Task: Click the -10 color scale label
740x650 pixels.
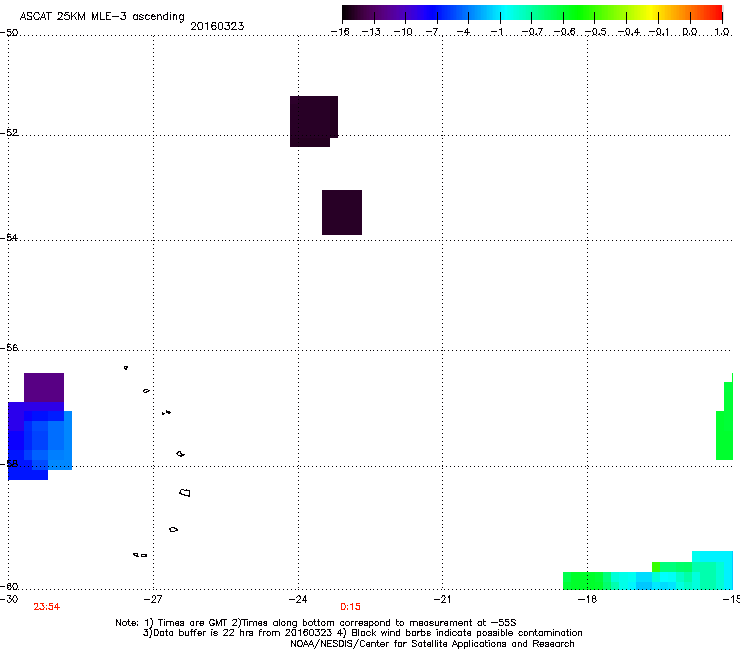Action: (x=403, y=32)
